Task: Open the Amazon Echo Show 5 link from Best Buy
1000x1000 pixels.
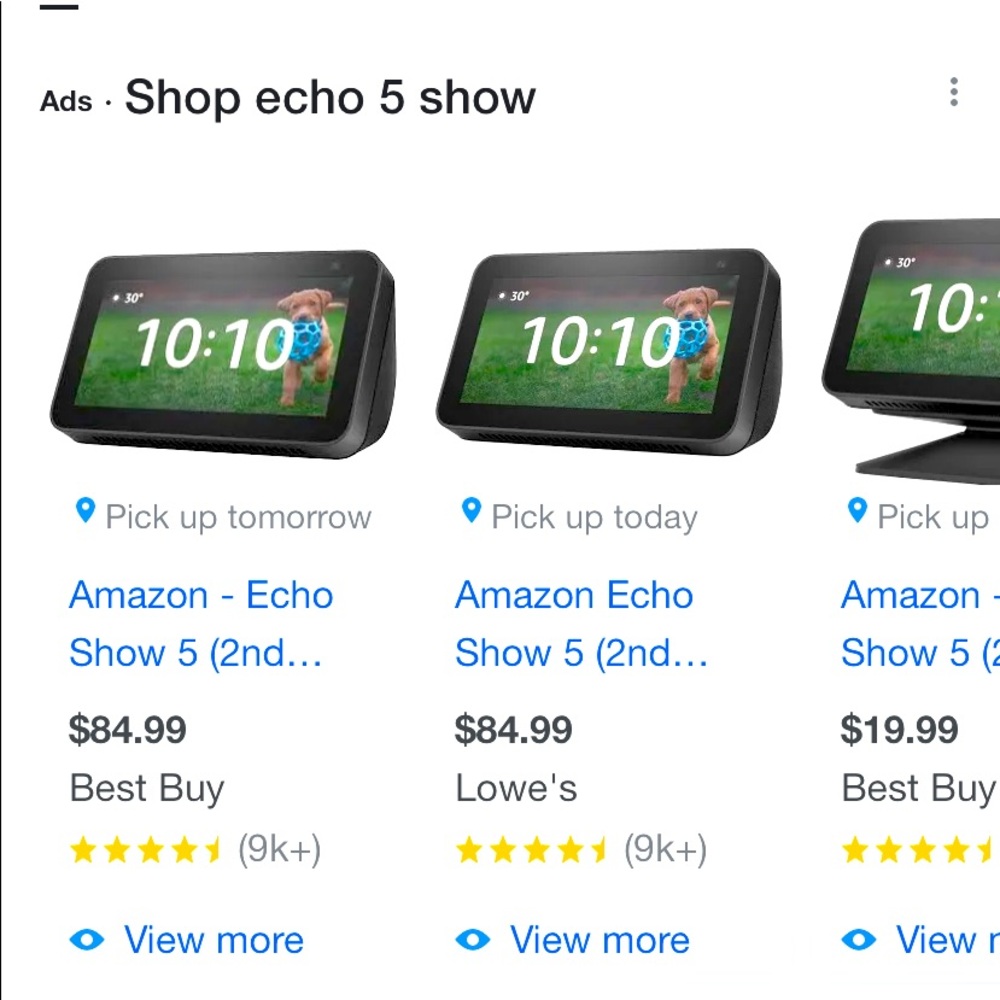Action: [200, 624]
